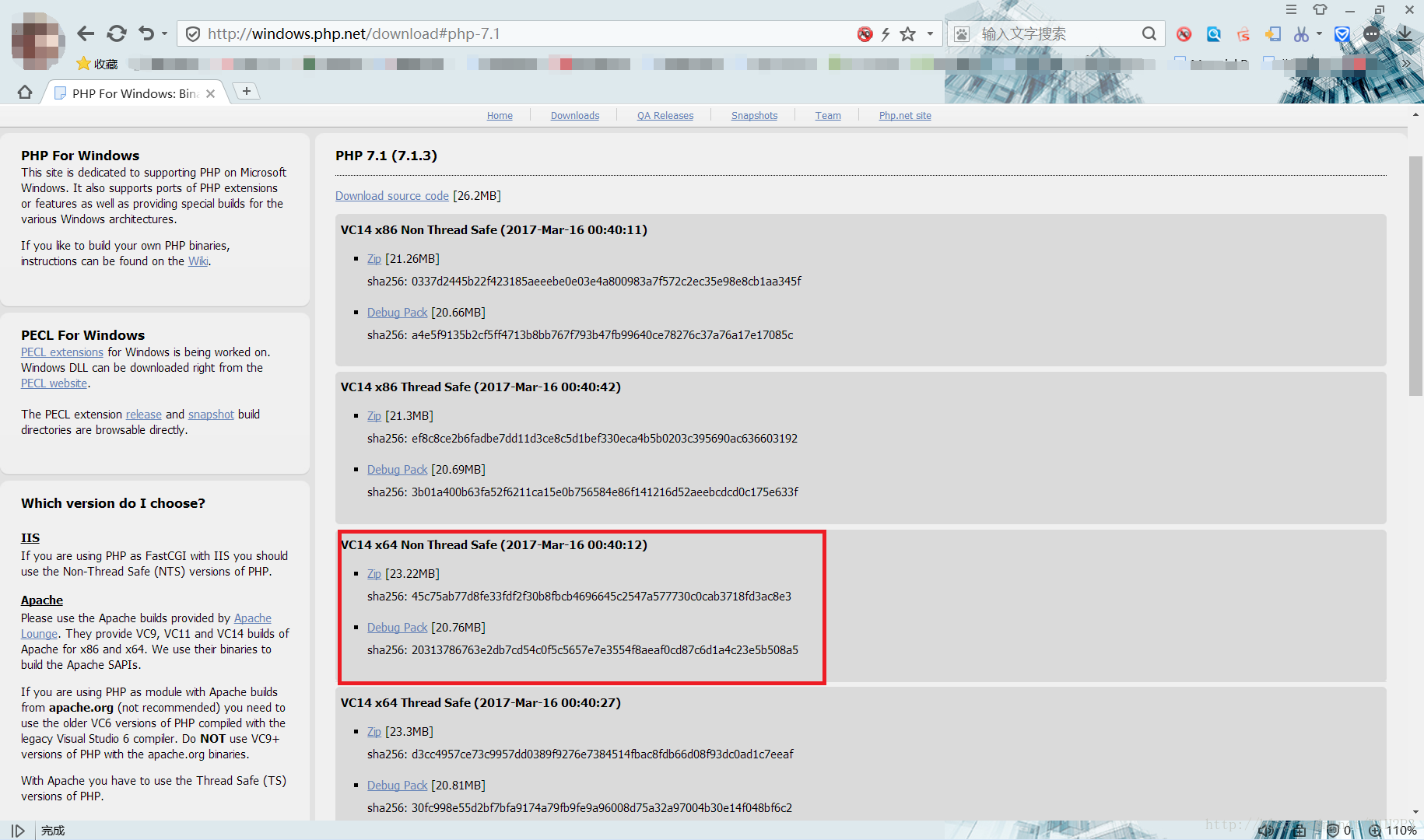This screenshot has width=1424, height=840.
Task: Open the Snapshots navigation link
Action: (754, 116)
